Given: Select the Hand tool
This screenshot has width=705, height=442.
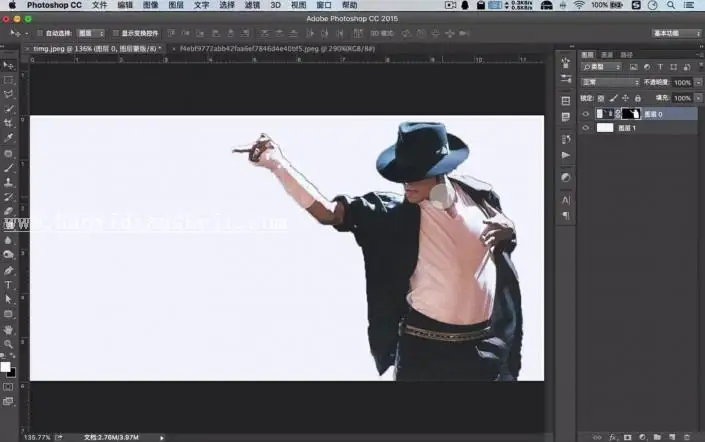Looking at the screenshot, I should pyautogui.click(x=8, y=330).
